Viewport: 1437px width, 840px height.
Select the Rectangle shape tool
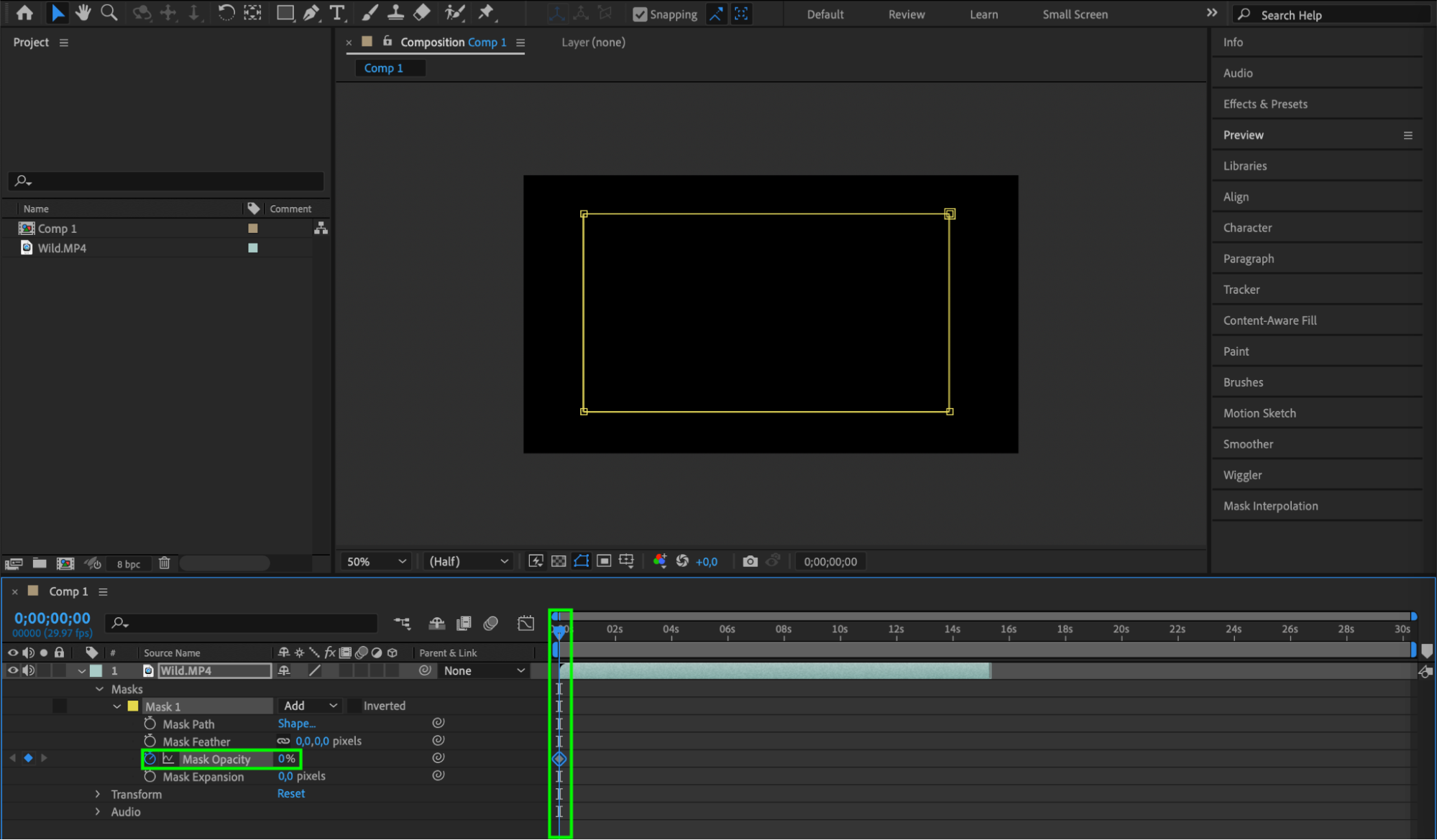point(285,12)
